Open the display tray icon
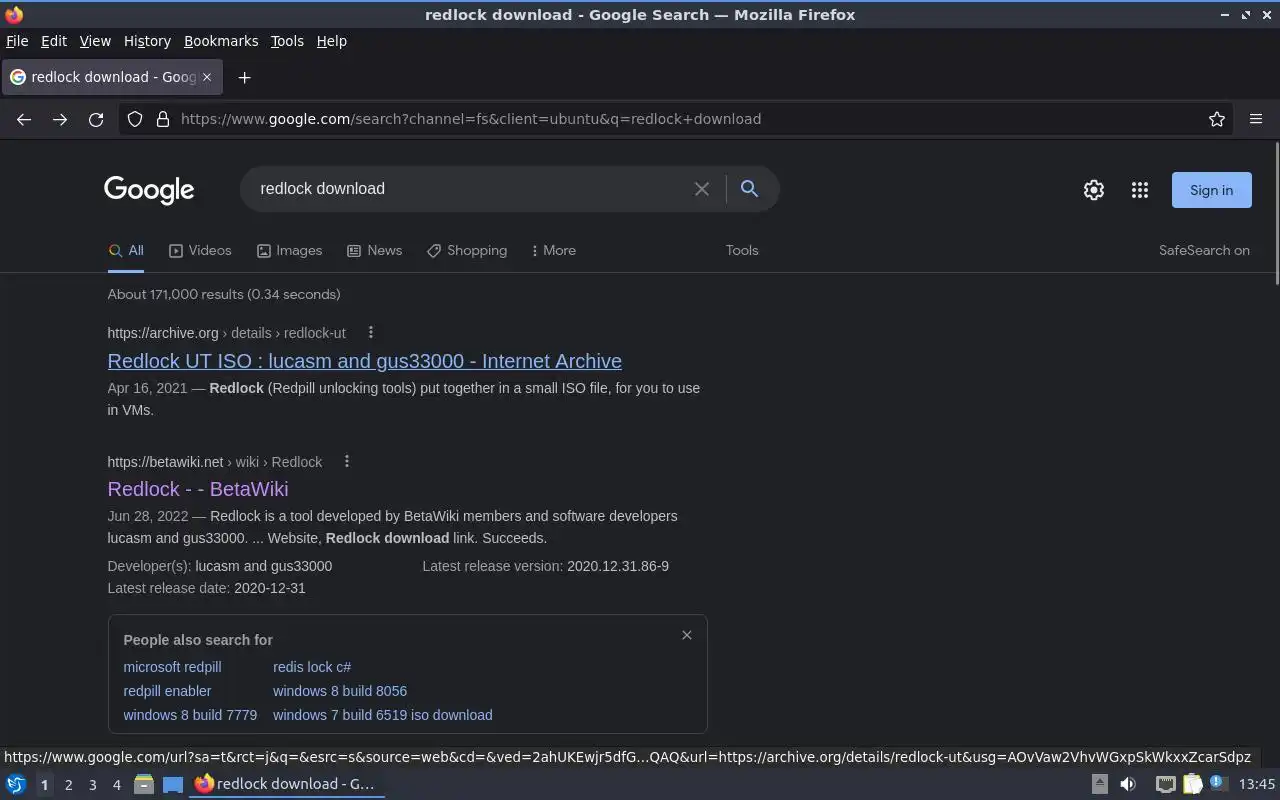 coord(1166,784)
